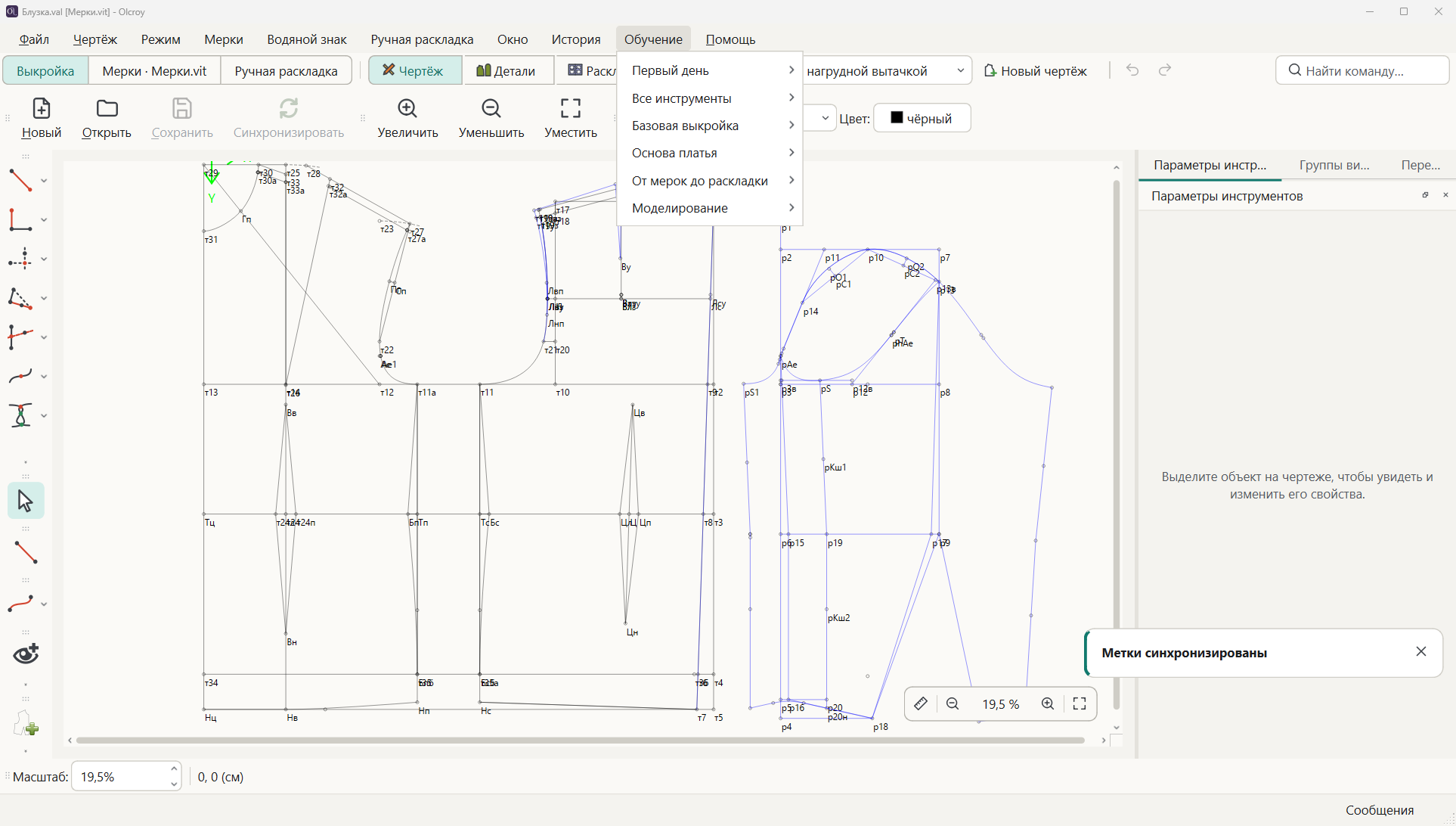The width and height of the screenshot is (1456, 826).
Task: Open the Водяной знак menu
Action: pos(307,39)
